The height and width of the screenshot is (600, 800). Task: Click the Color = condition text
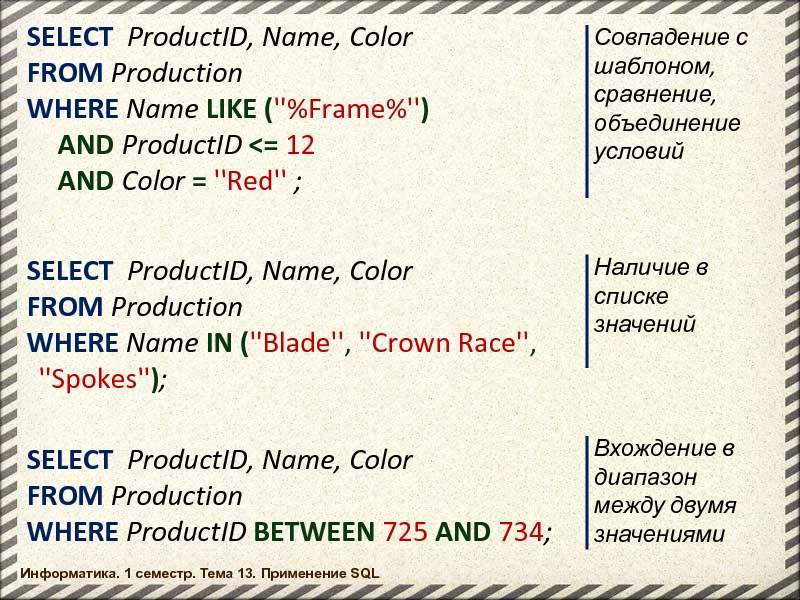coord(164,181)
